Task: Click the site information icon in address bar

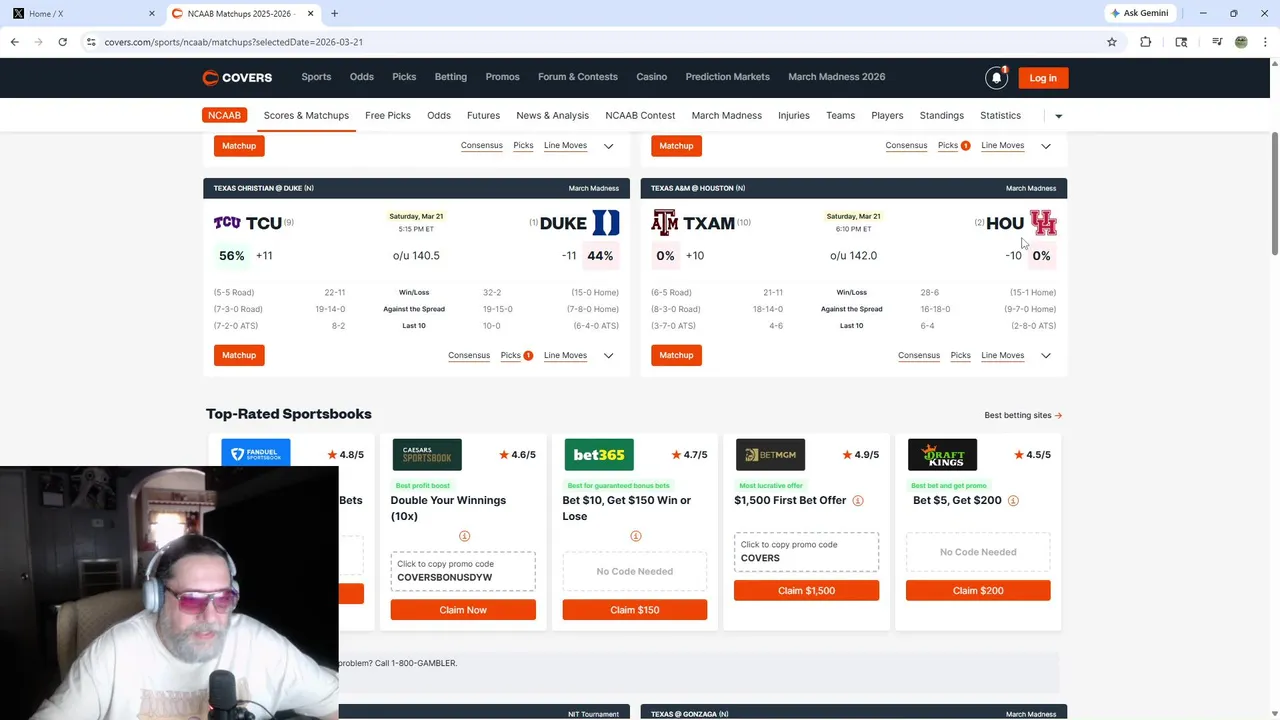Action: (x=91, y=42)
